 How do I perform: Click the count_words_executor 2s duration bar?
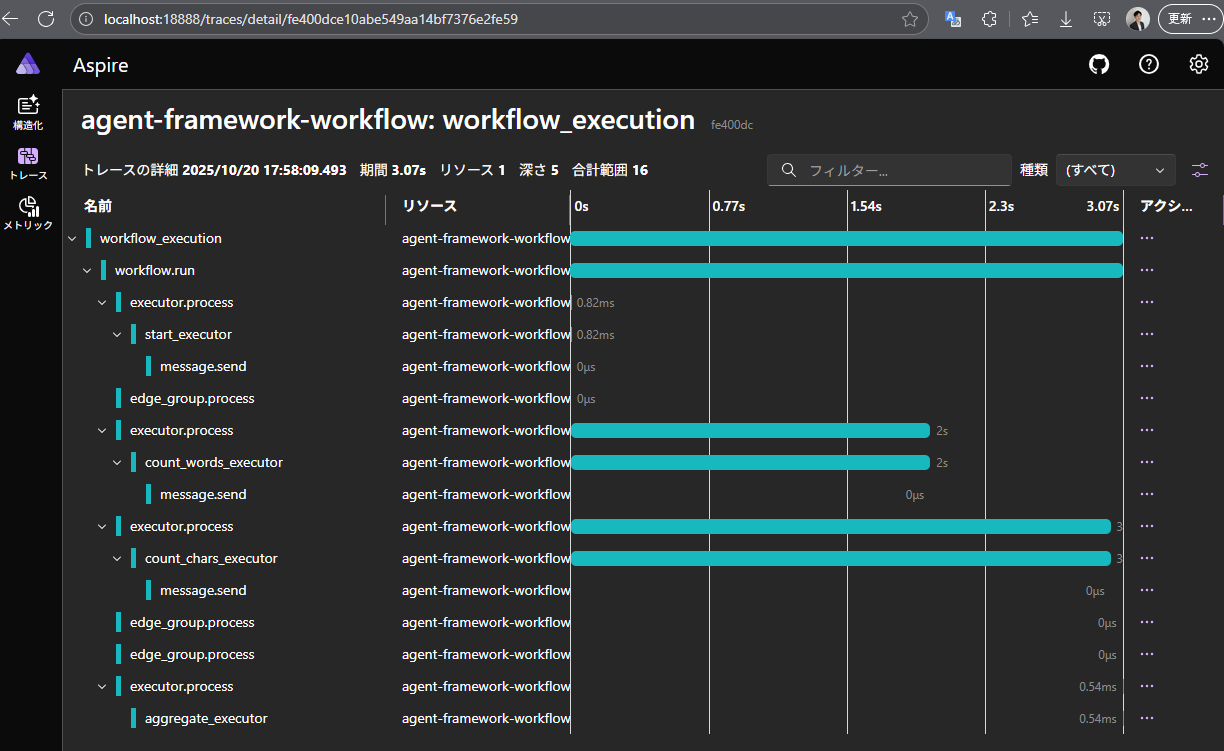pyautogui.click(x=750, y=463)
